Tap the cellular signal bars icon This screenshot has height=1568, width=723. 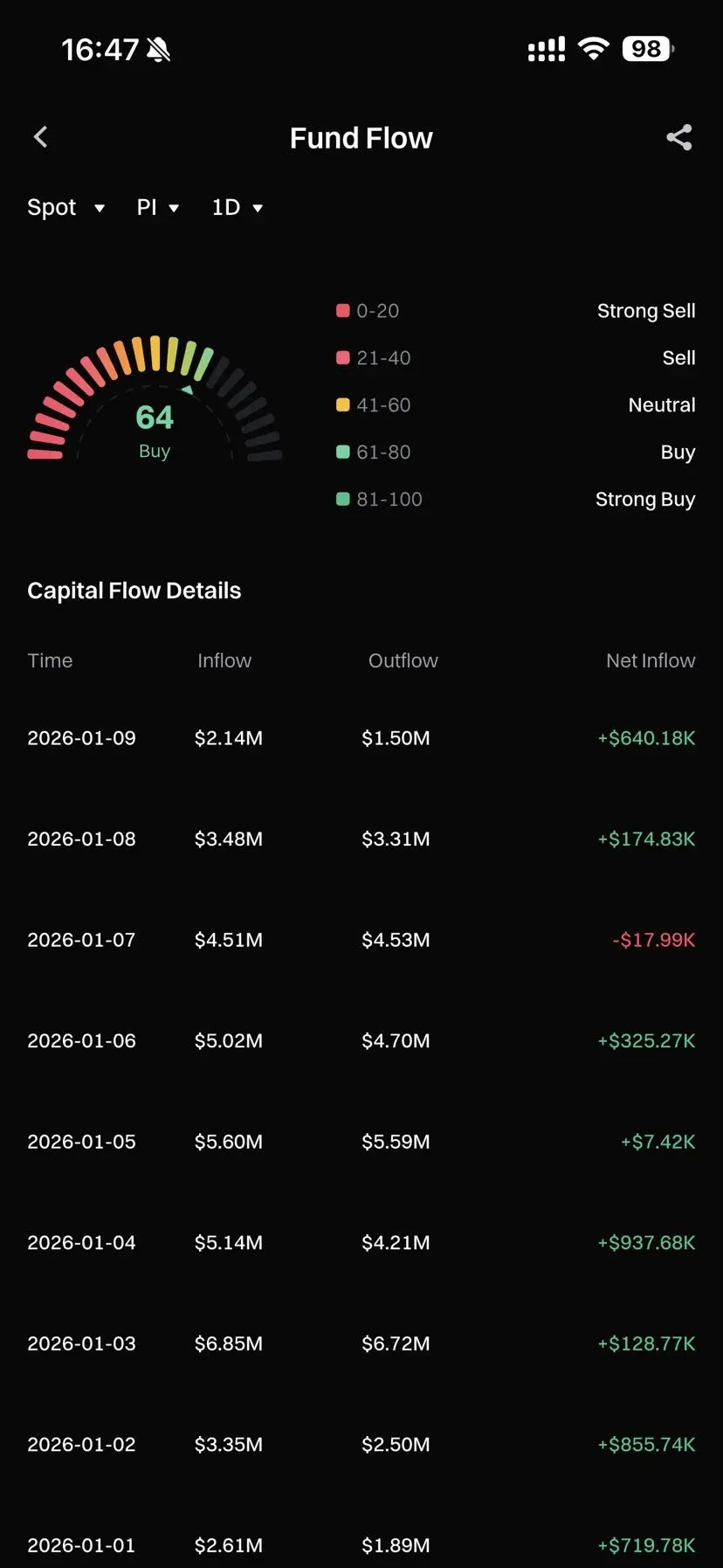pos(547,50)
